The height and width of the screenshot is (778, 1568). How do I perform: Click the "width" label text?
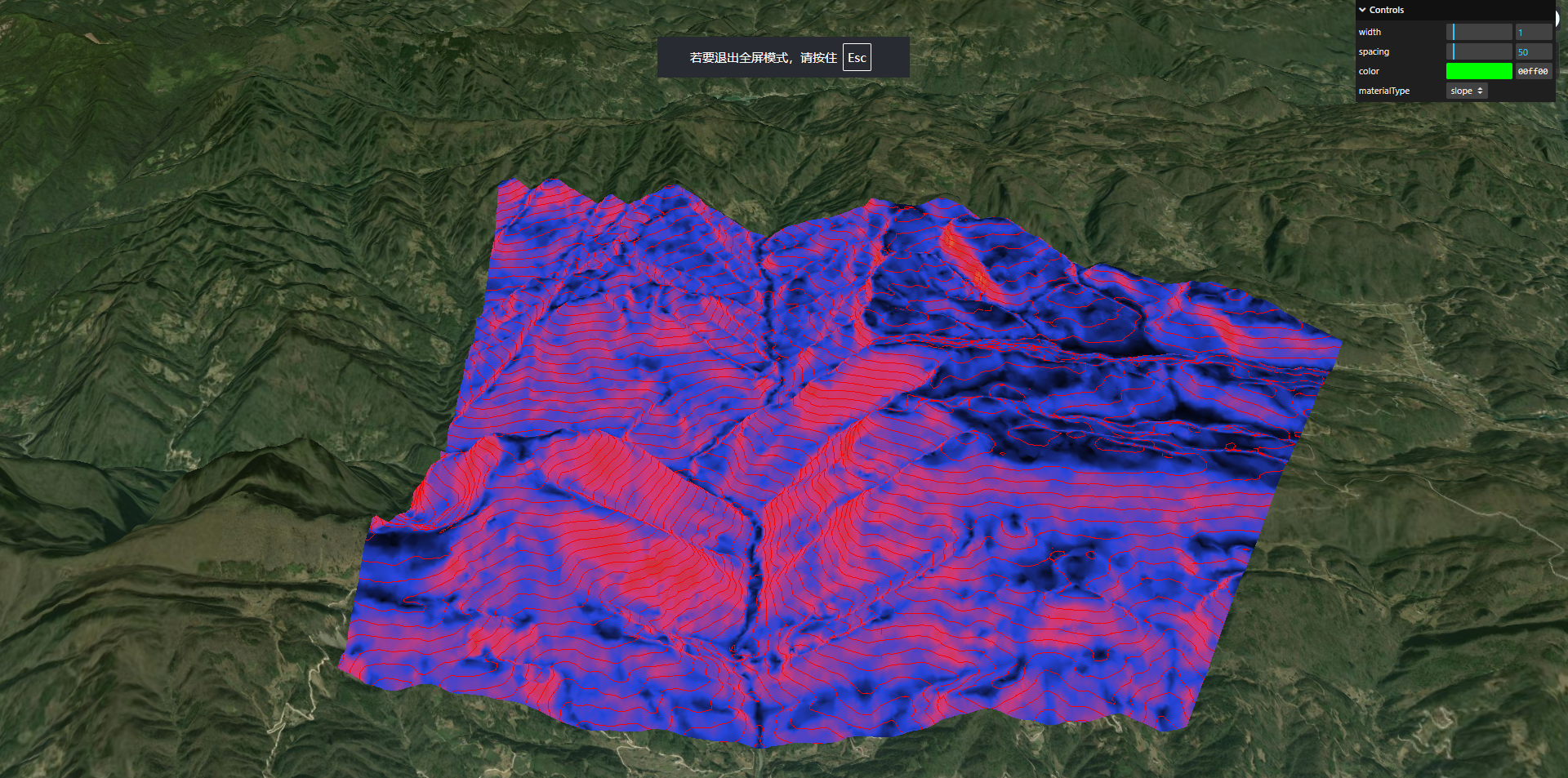[1370, 32]
